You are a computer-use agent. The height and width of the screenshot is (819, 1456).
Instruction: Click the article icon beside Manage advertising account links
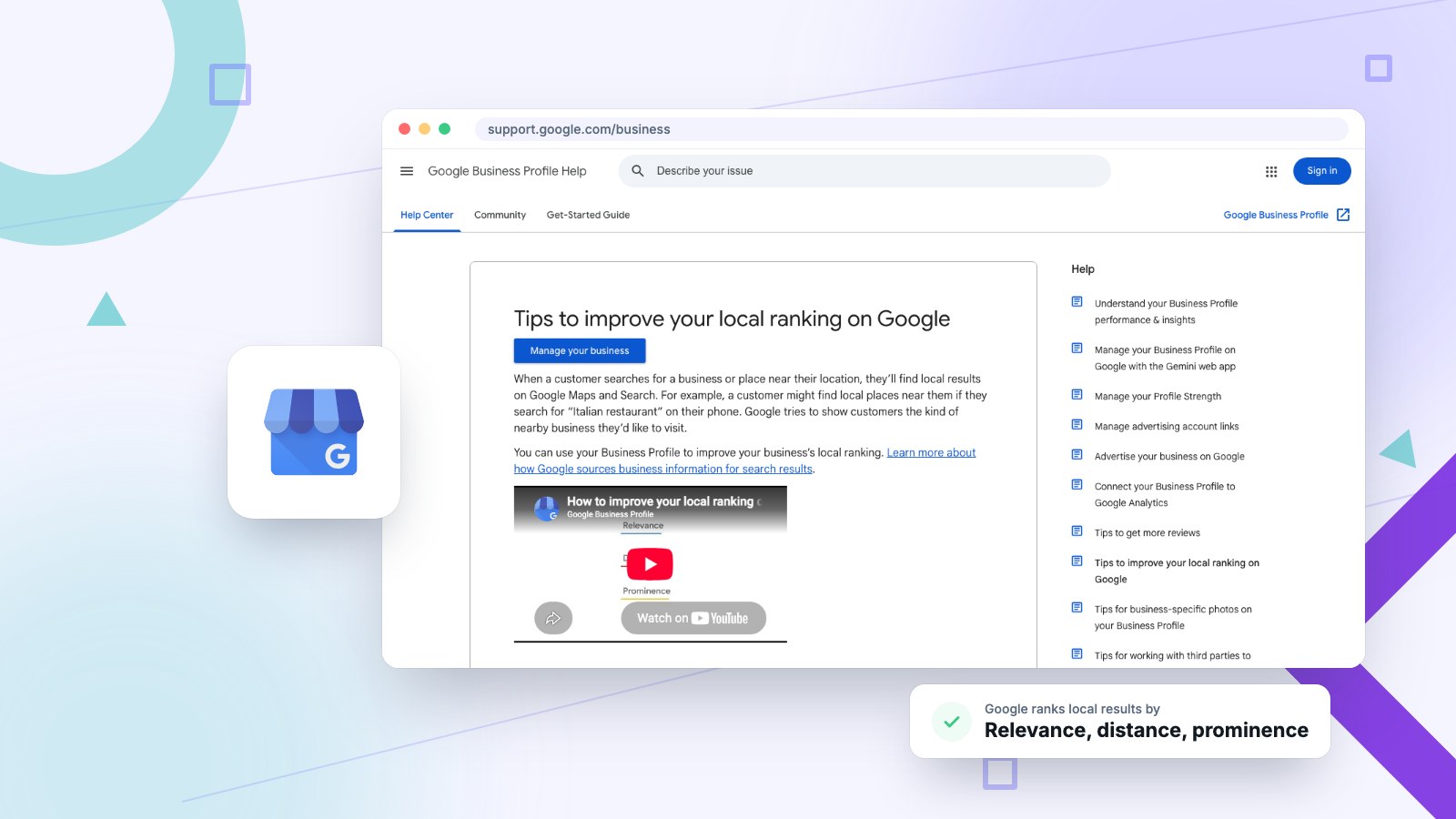1077,425
